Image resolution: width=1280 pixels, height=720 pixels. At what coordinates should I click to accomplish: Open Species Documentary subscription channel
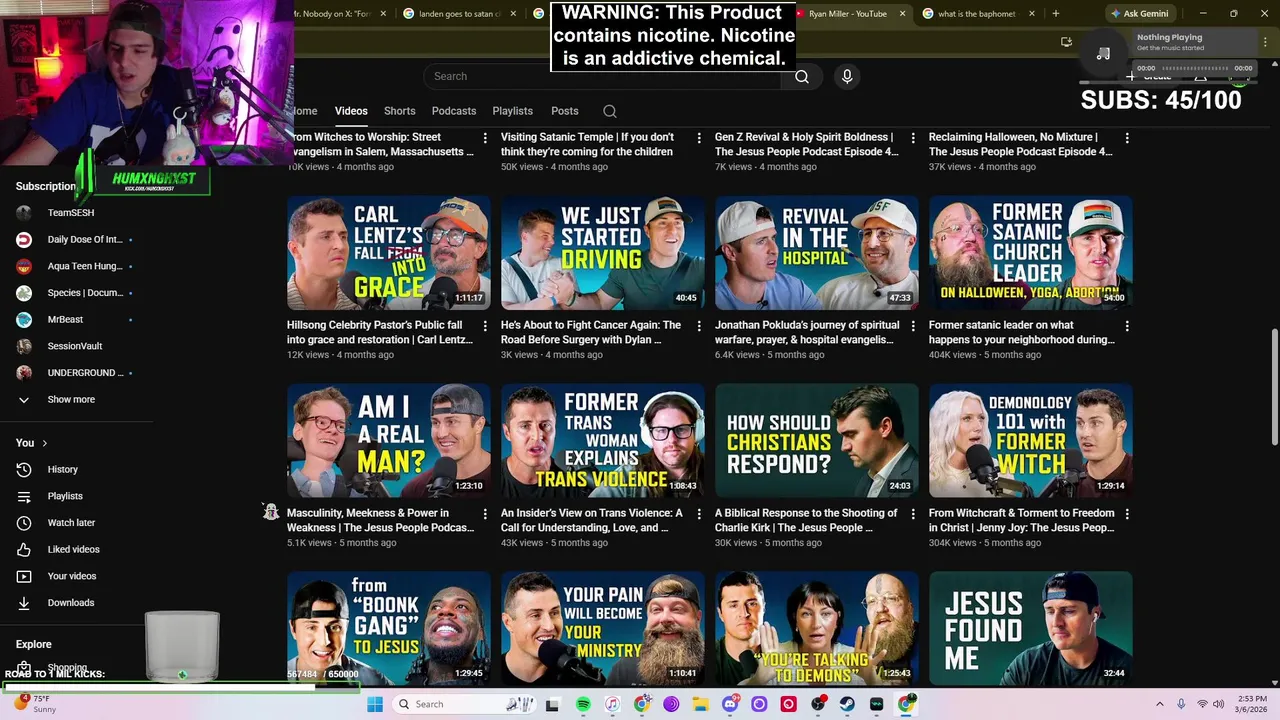tap(84, 293)
